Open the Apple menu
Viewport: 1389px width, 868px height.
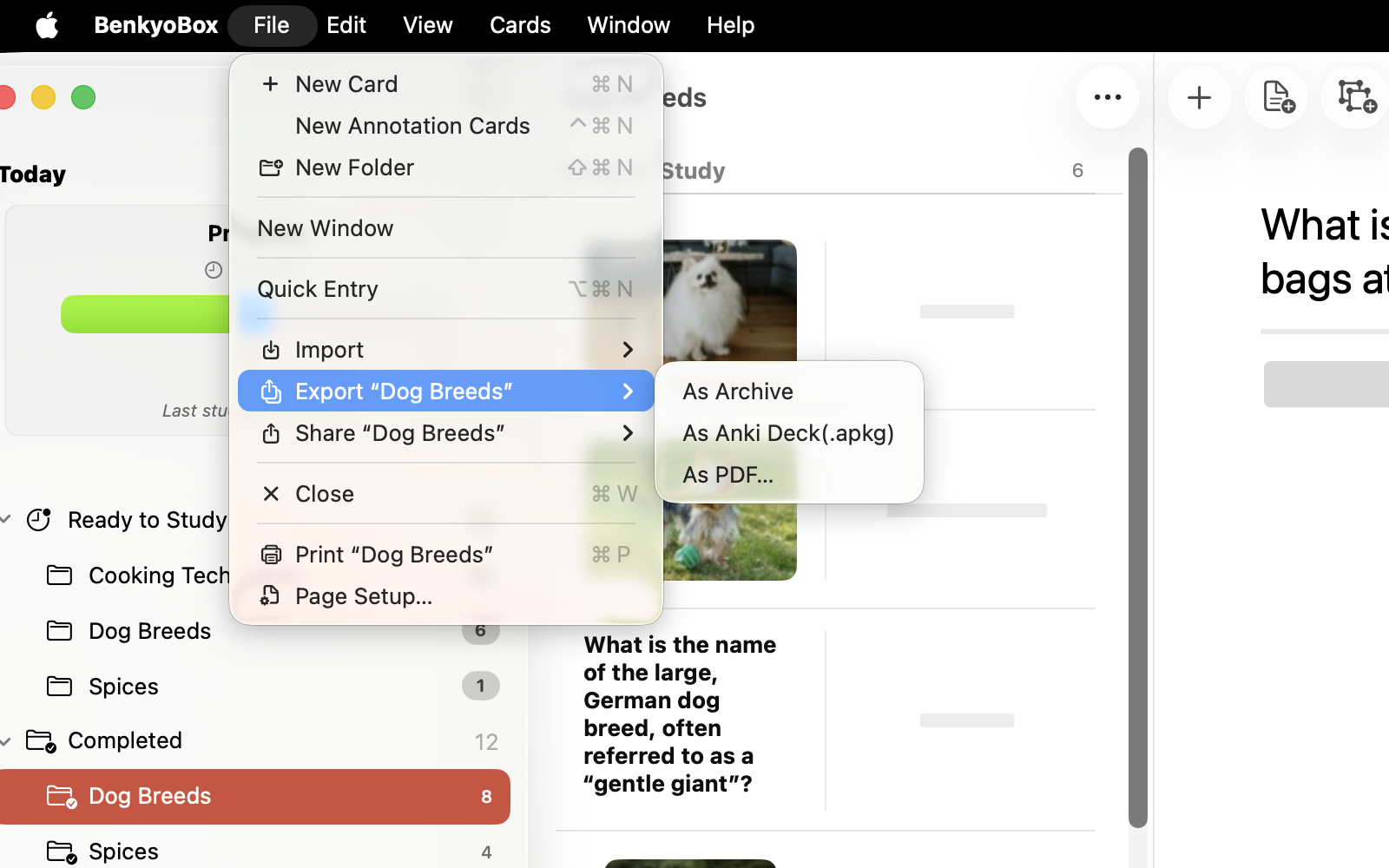(x=47, y=25)
